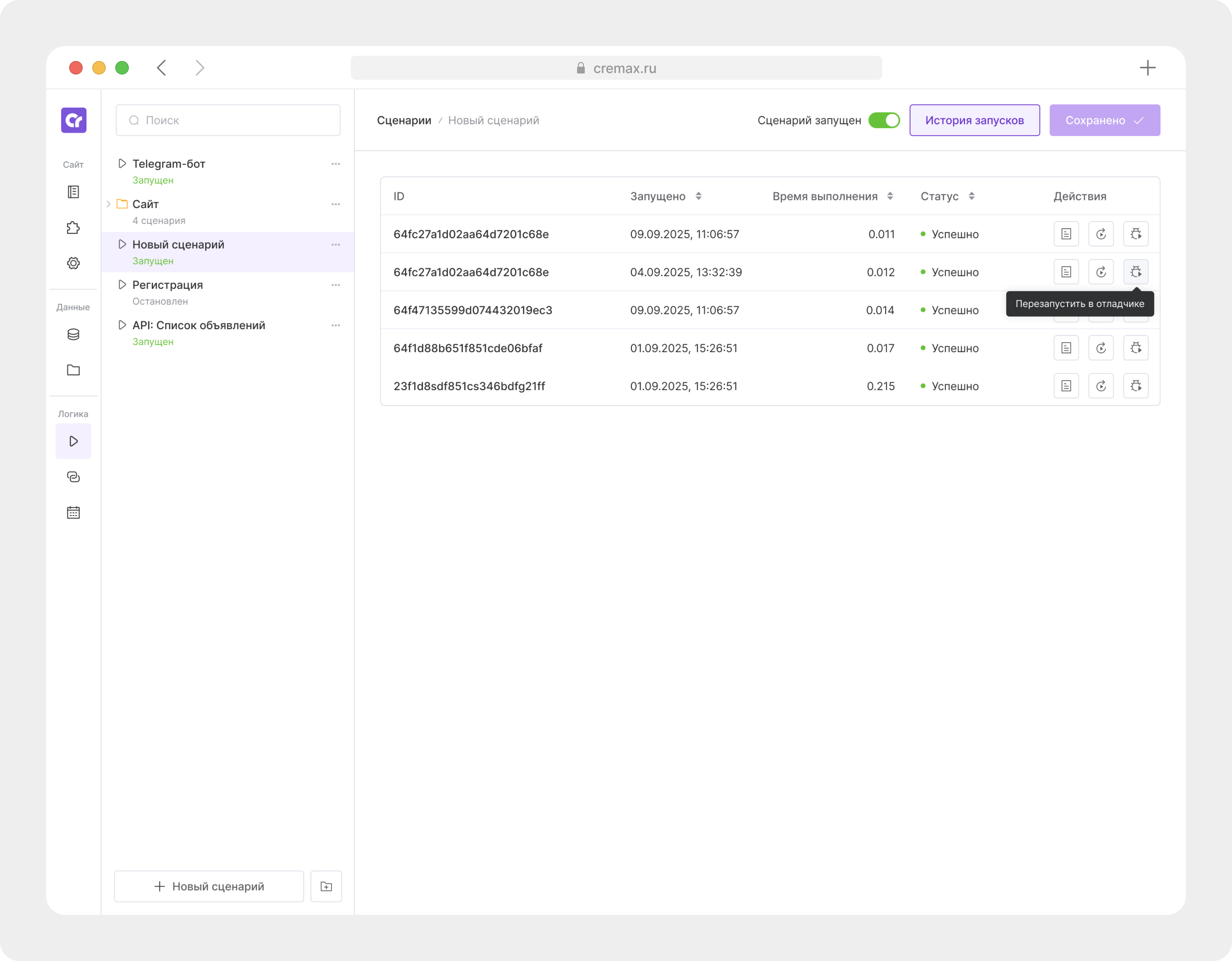Image resolution: width=1232 pixels, height=961 pixels.
Task: Open the folder files icon under Данные
Action: point(74,370)
